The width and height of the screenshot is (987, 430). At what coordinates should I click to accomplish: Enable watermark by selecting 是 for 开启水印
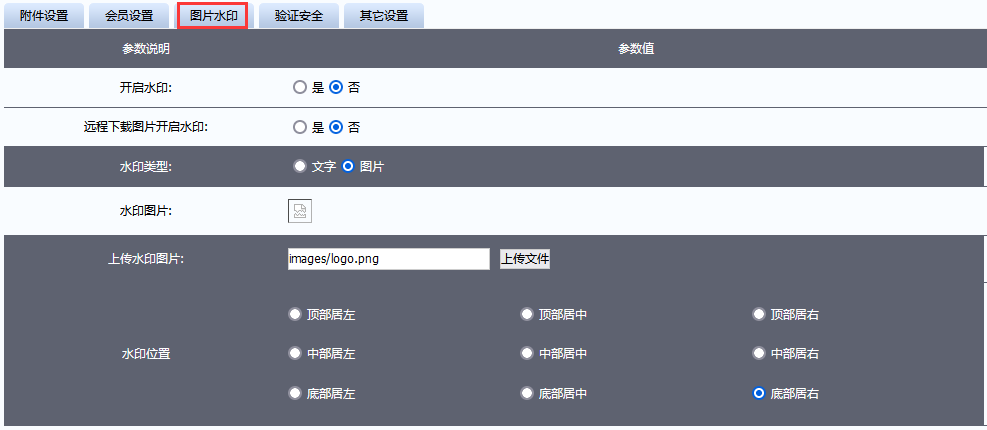click(299, 87)
